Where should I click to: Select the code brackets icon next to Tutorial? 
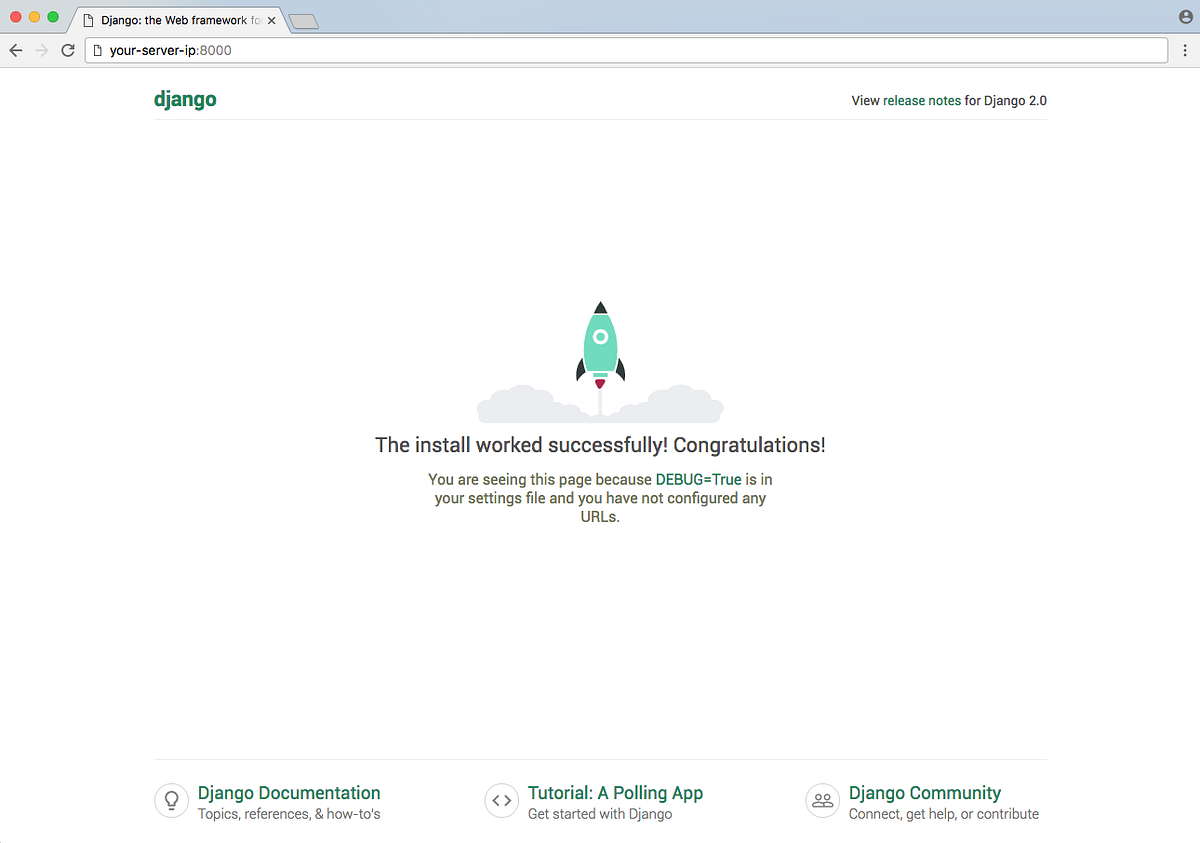502,800
